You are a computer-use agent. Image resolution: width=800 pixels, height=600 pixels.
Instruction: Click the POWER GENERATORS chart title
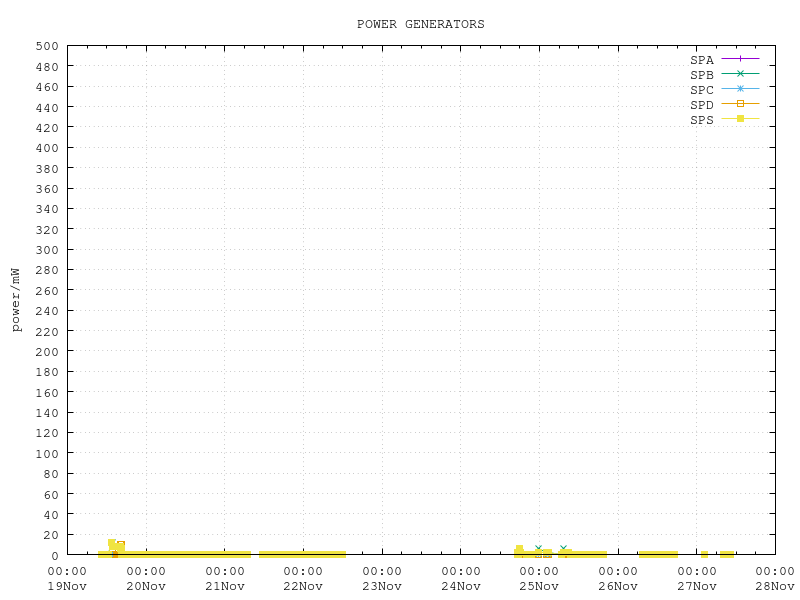(420, 24)
